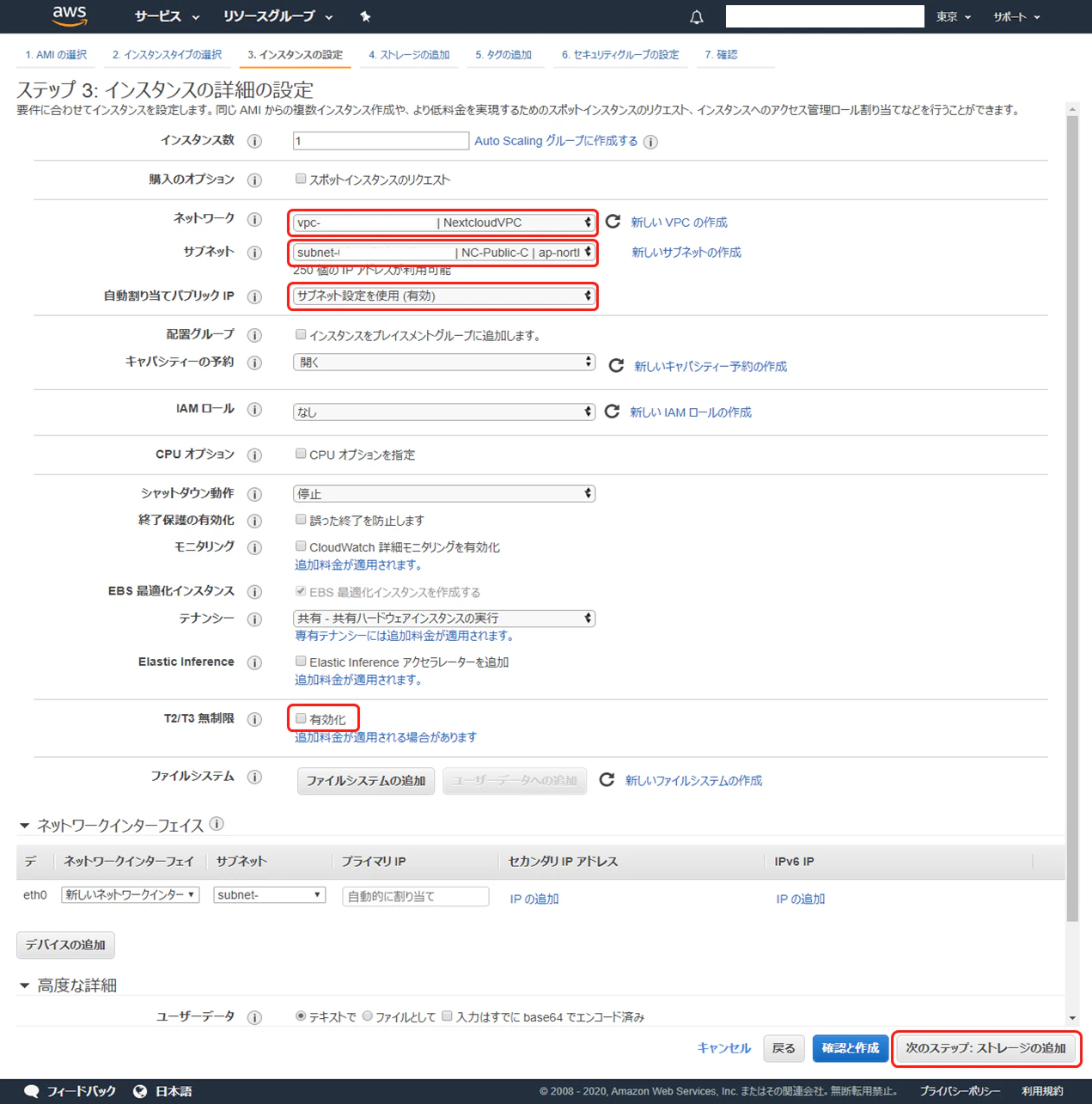Go to step 4. ストレージの追加 tab

tap(409, 54)
